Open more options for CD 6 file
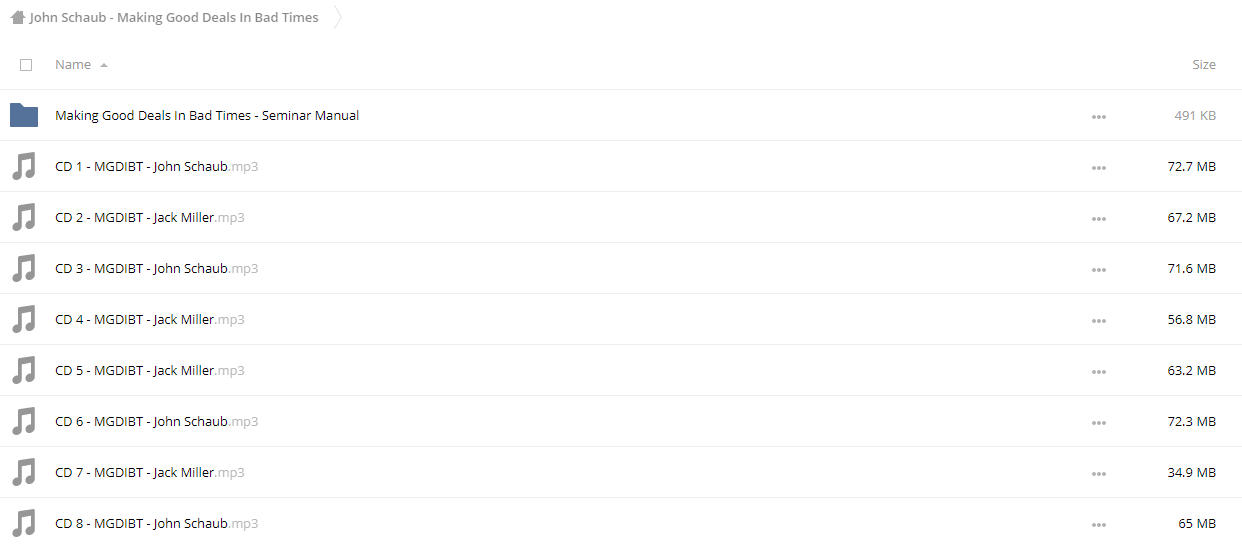Viewport: 1242px width, 546px height. [x=1099, y=423]
